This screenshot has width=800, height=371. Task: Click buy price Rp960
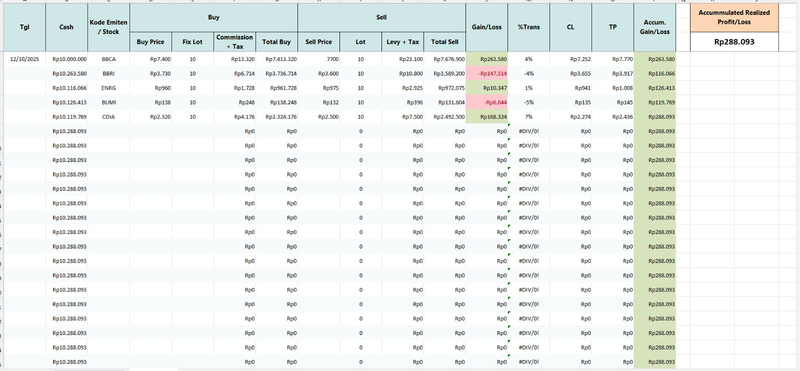151,88
